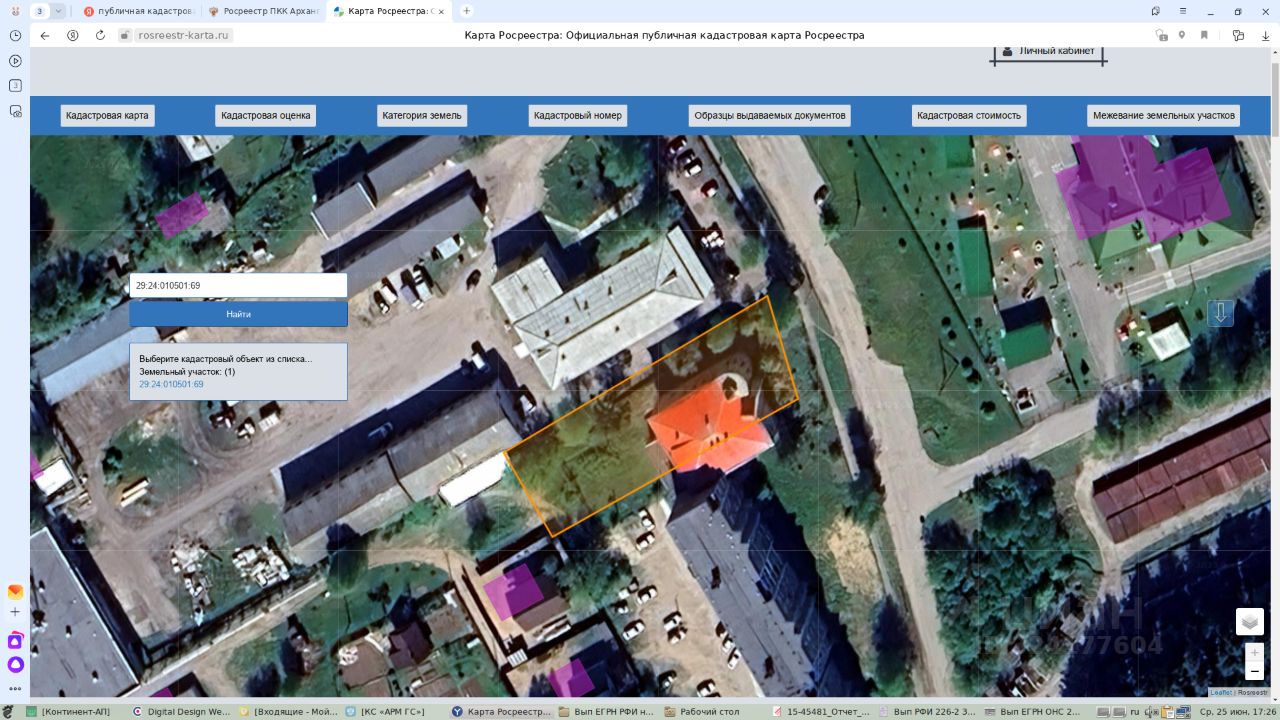Open Межевание земельных участков page
This screenshot has width=1280, height=720.
1164,115
